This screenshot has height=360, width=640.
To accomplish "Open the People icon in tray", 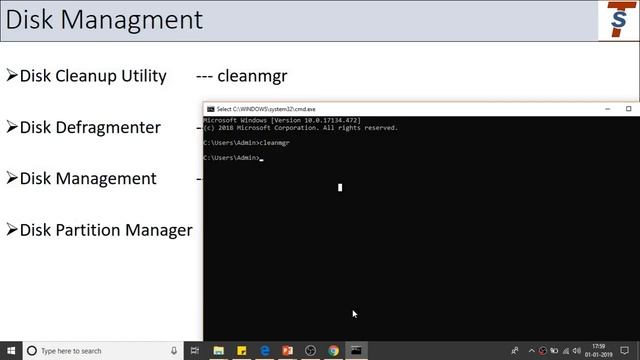I will click(515, 351).
